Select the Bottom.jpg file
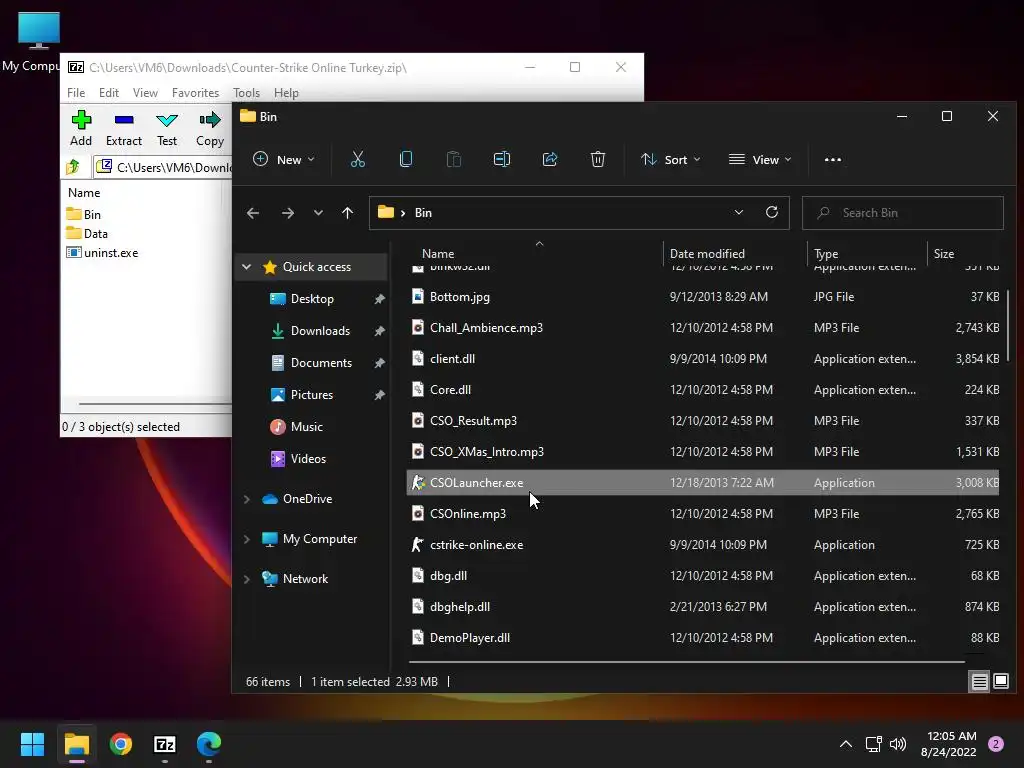The height and width of the screenshot is (768, 1024). pos(703,296)
